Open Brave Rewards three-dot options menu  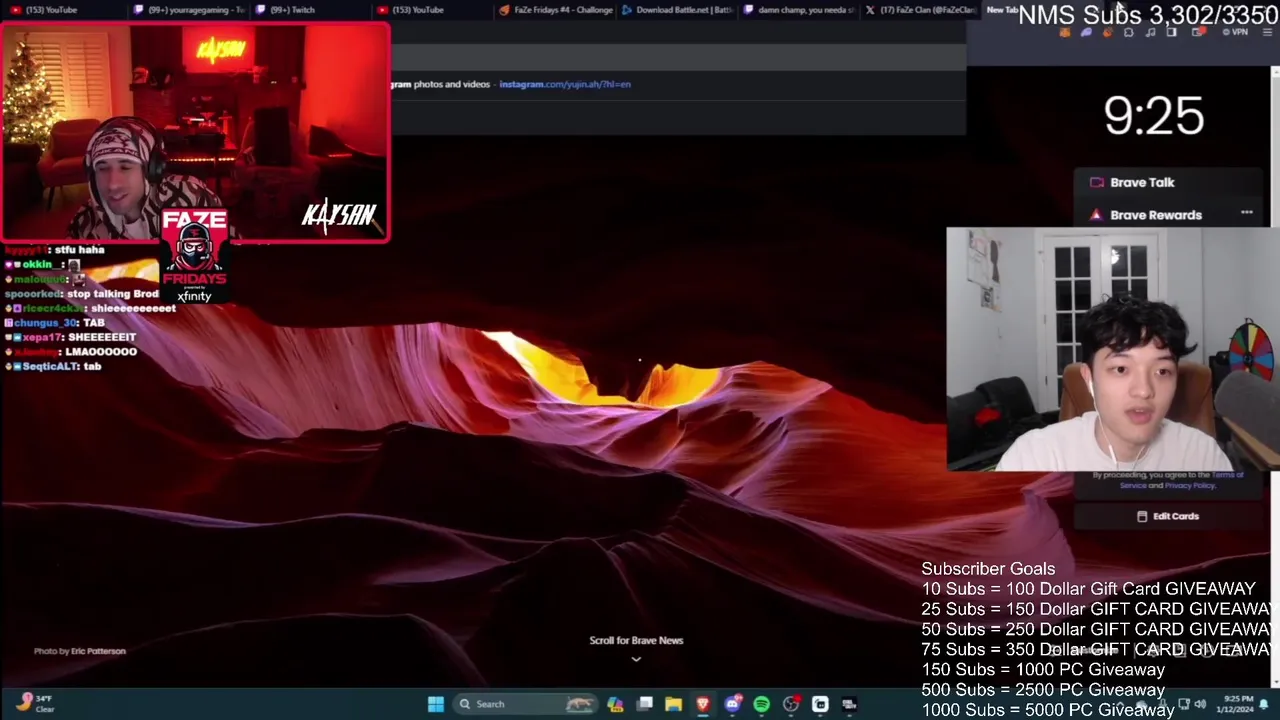(x=1247, y=212)
